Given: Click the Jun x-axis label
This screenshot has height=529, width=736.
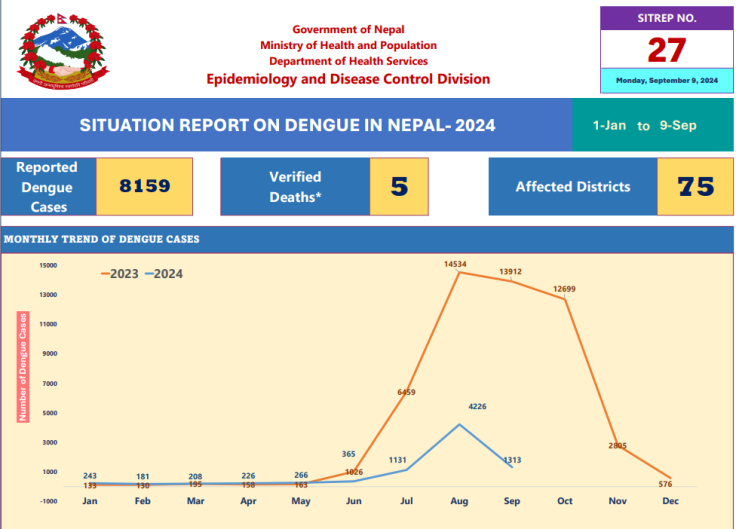Looking at the screenshot, I should 354,501.
